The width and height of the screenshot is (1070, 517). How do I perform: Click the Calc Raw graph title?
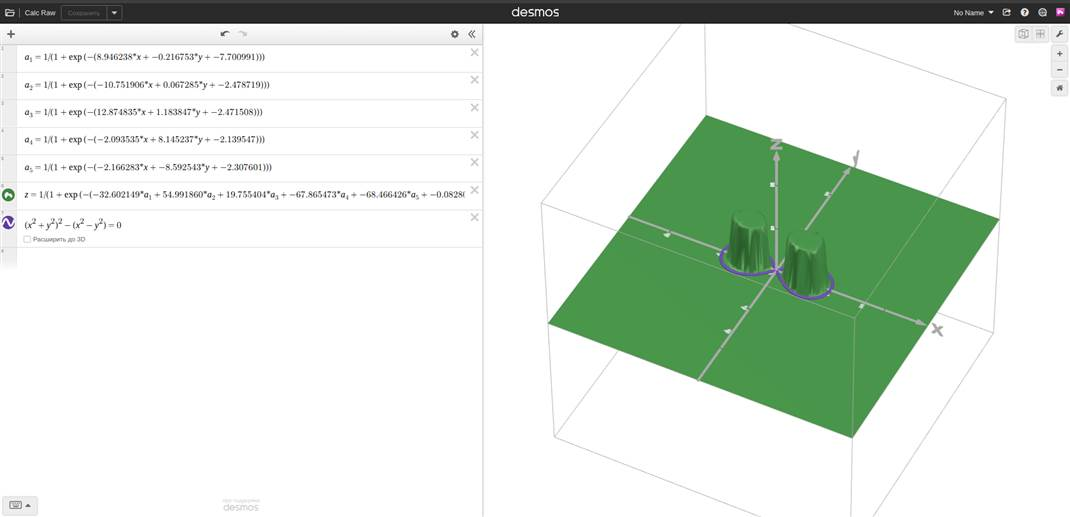click(40, 12)
